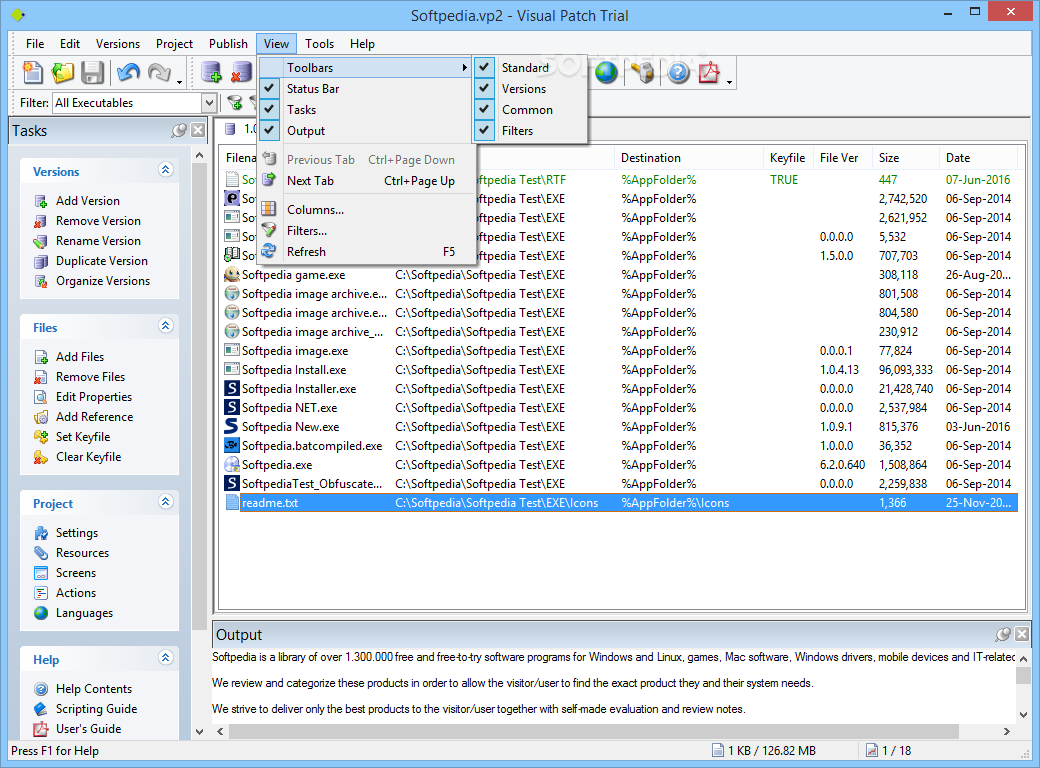1040x768 pixels.
Task: Click the blue Help question mark icon
Action: (x=678, y=72)
